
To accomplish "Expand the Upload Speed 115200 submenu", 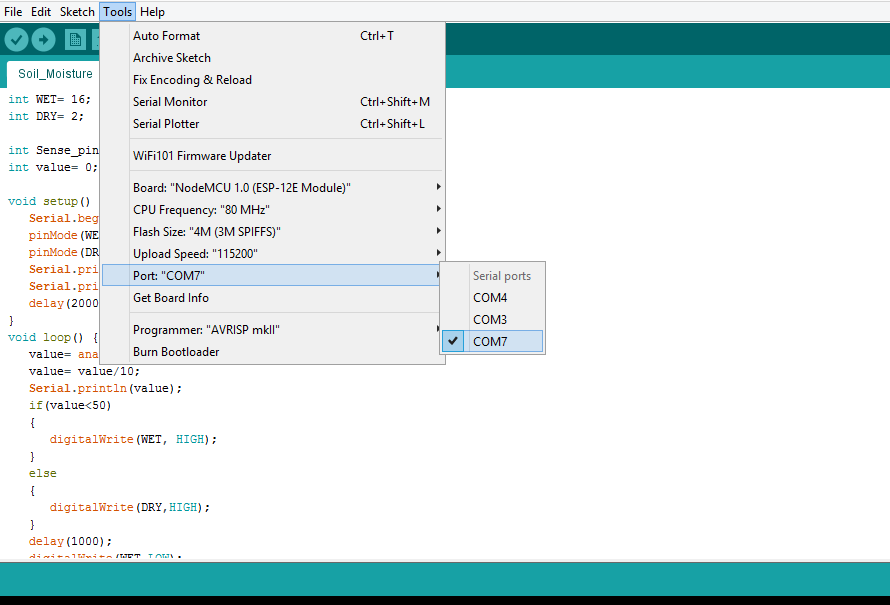I will coord(272,254).
